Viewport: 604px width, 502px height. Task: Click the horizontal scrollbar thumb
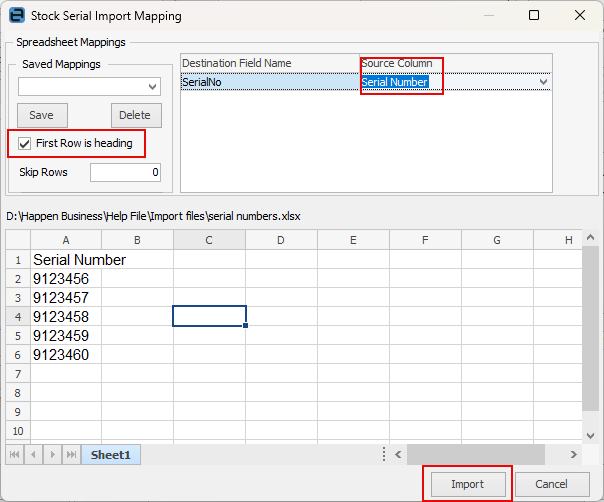(x=476, y=455)
